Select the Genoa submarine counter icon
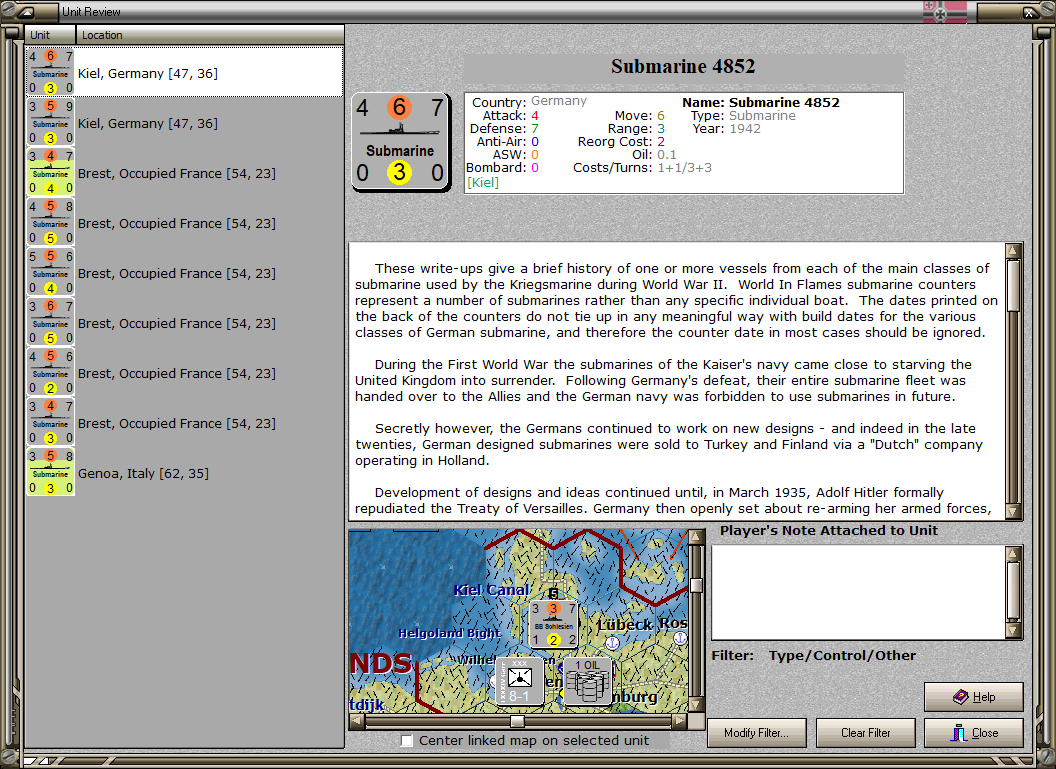Screen dimensions: 1056x769 click(x=51, y=473)
